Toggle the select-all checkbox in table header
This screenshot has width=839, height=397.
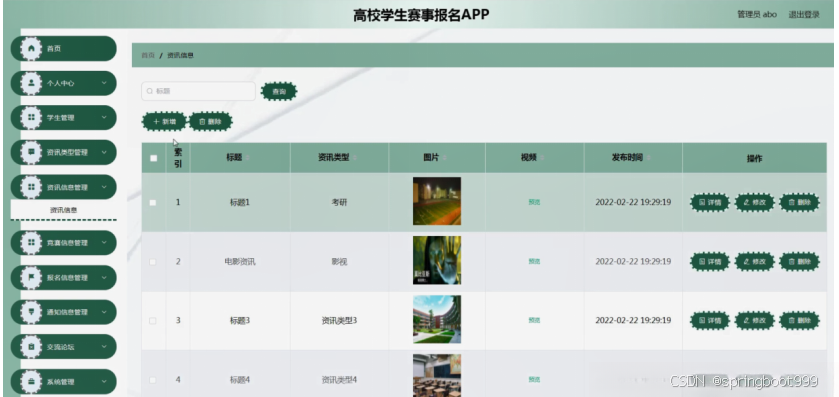154,158
